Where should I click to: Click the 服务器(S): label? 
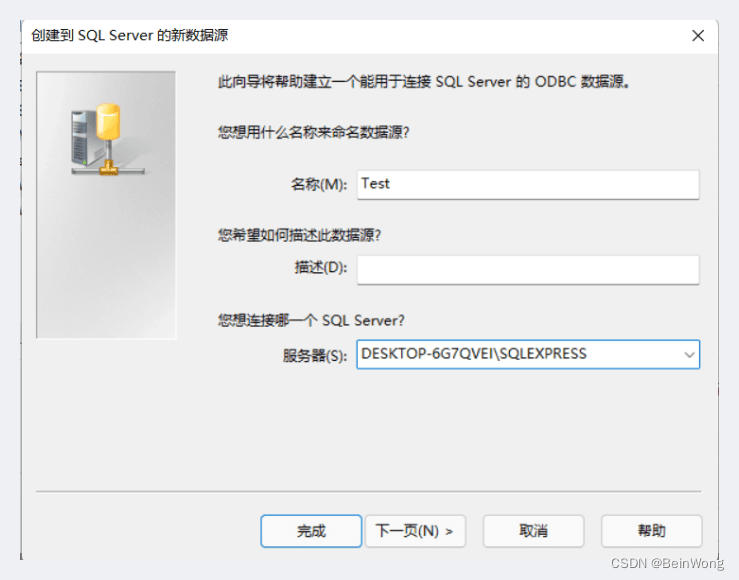(x=315, y=356)
